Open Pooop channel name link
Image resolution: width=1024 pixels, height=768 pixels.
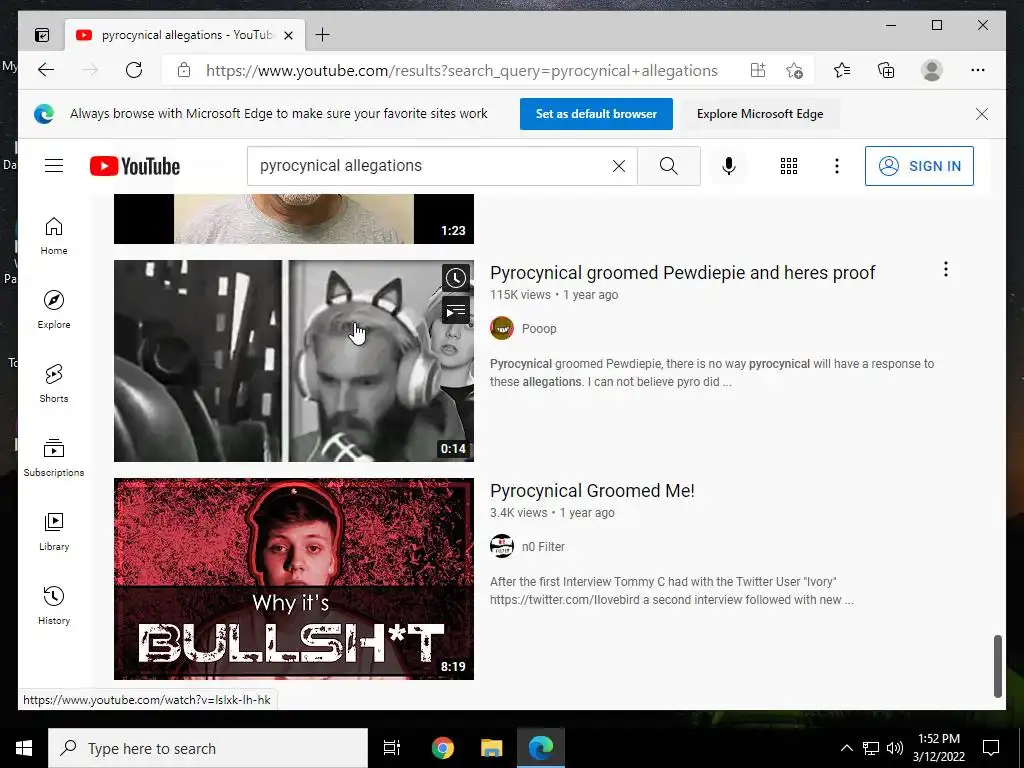[x=539, y=328]
